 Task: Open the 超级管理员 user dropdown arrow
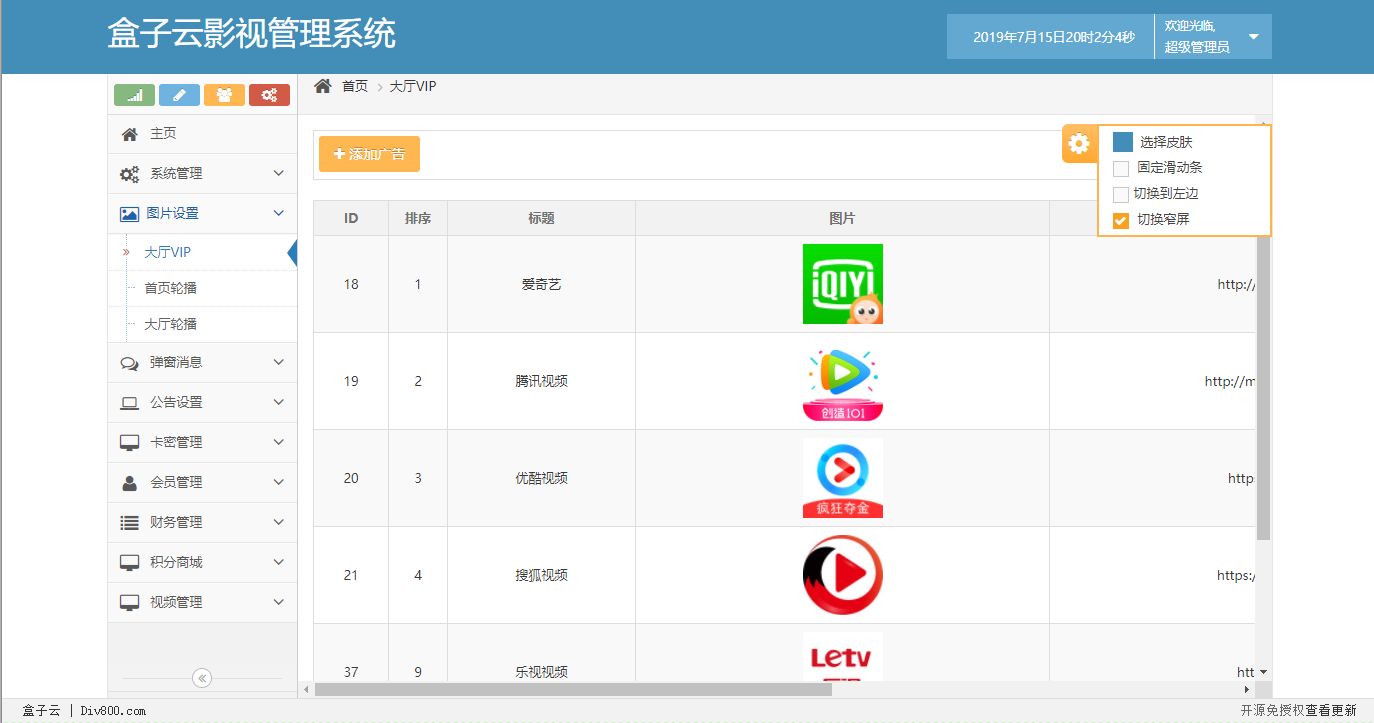pos(1253,37)
